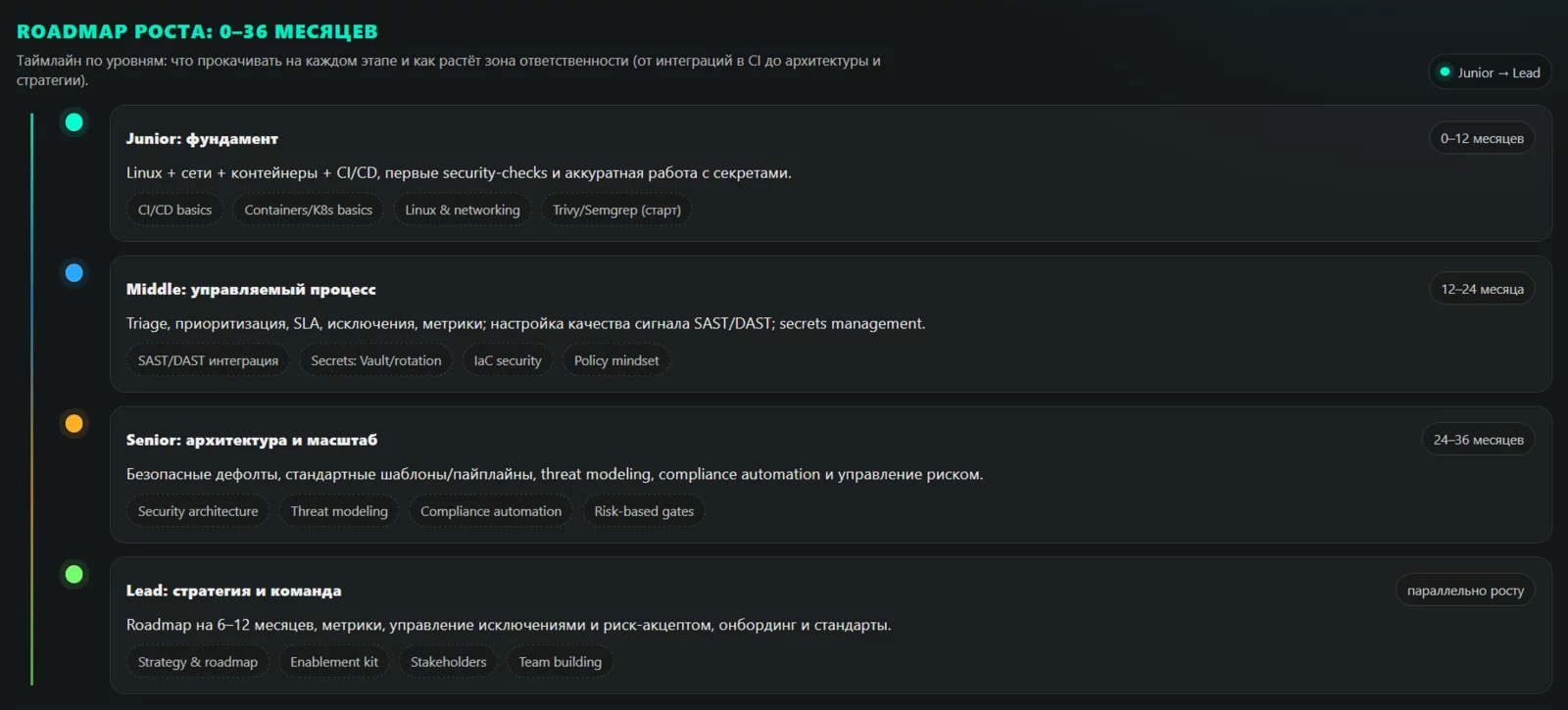This screenshot has height=710, width=1568.
Task: Select the Team building tag
Action: (560, 662)
